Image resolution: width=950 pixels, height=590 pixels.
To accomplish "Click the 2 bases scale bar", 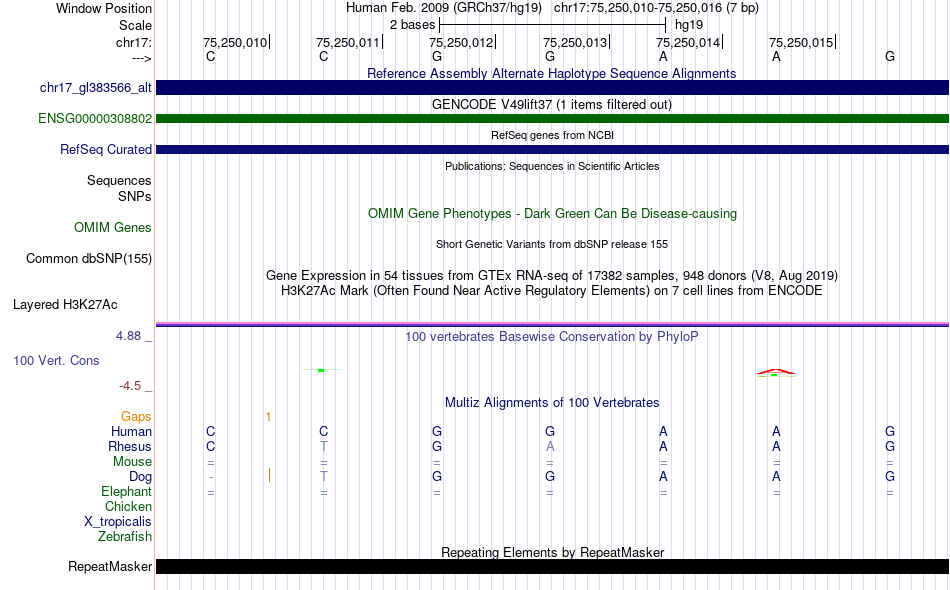I will coord(552,25).
